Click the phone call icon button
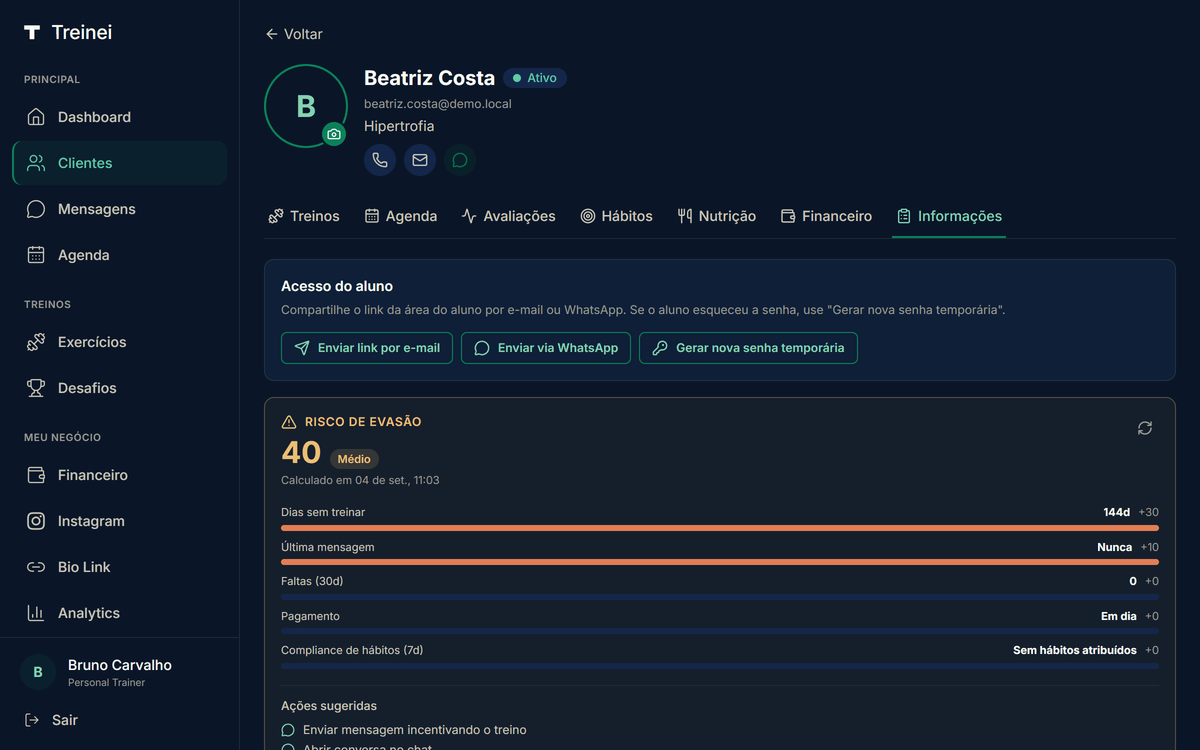The width and height of the screenshot is (1200, 750). (x=380, y=160)
